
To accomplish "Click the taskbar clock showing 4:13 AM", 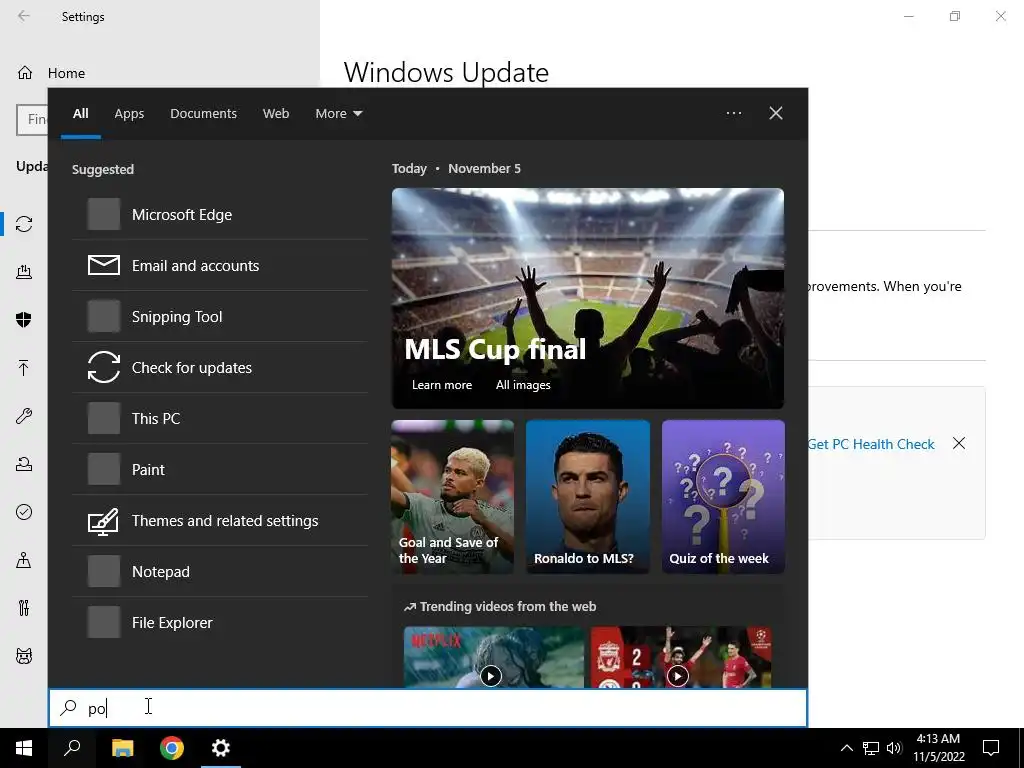I will coord(938,748).
